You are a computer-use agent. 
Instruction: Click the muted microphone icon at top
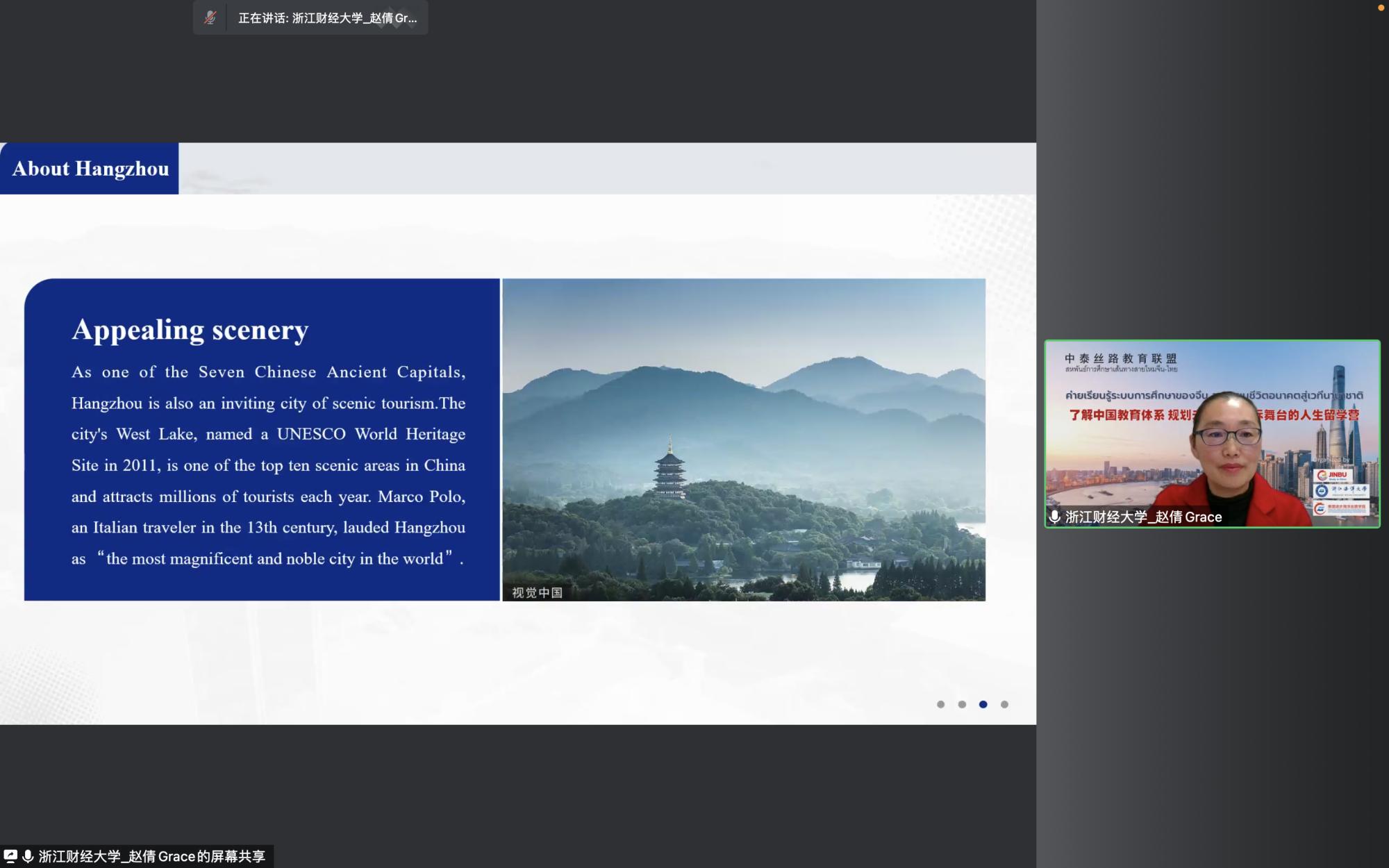coord(210,18)
